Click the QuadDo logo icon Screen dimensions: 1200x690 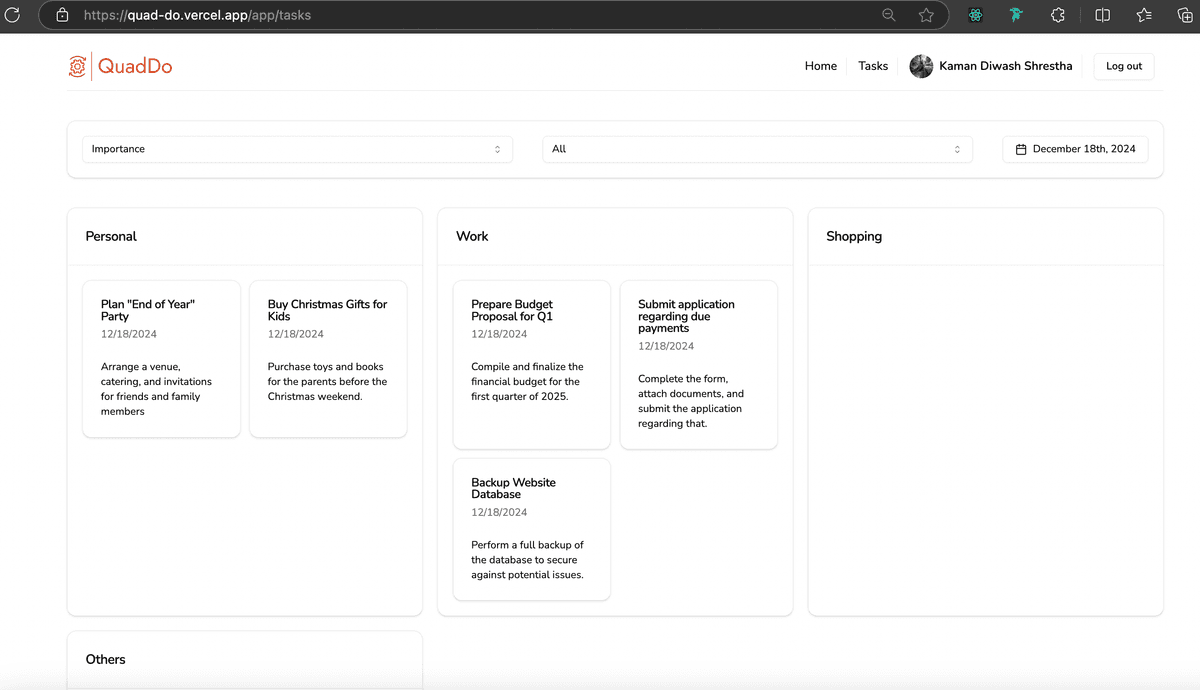click(77, 66)
